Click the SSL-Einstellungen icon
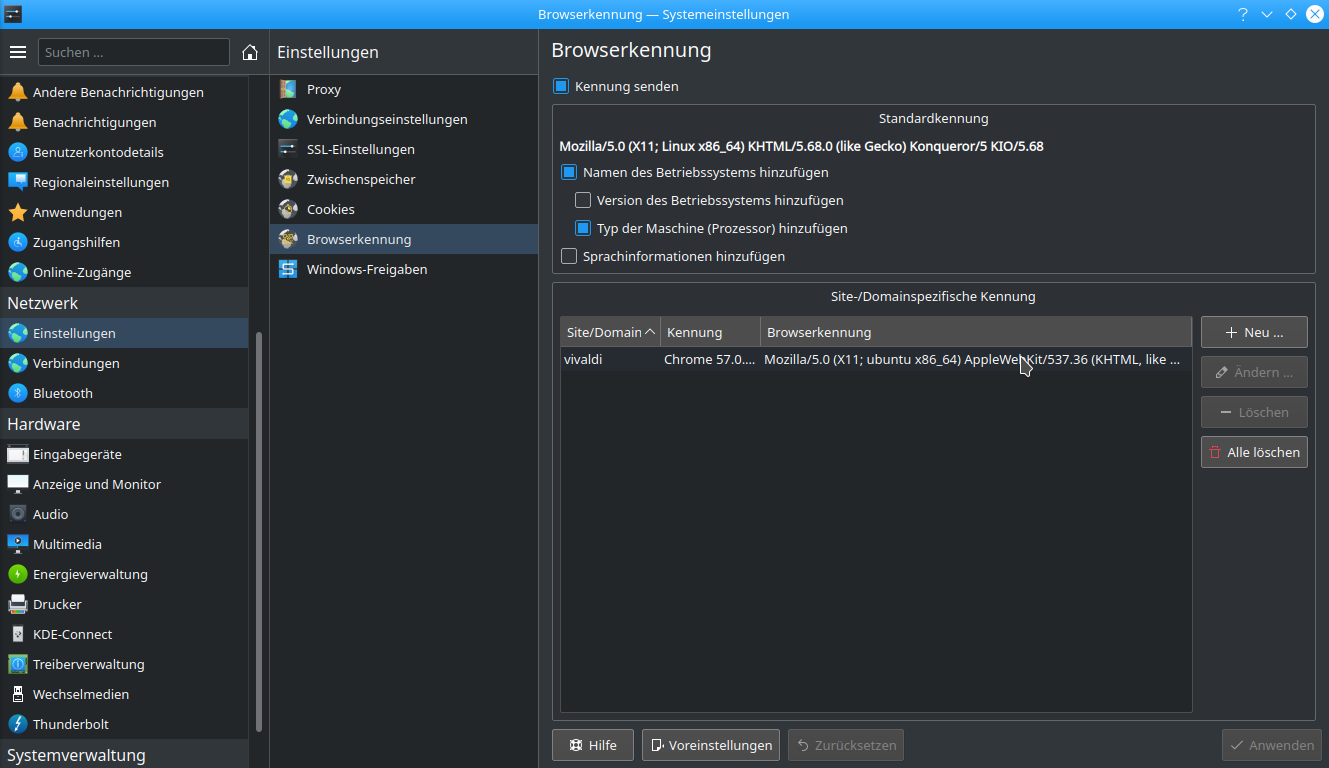Viewport: 1329px width, 768px height. coord(288,149)
